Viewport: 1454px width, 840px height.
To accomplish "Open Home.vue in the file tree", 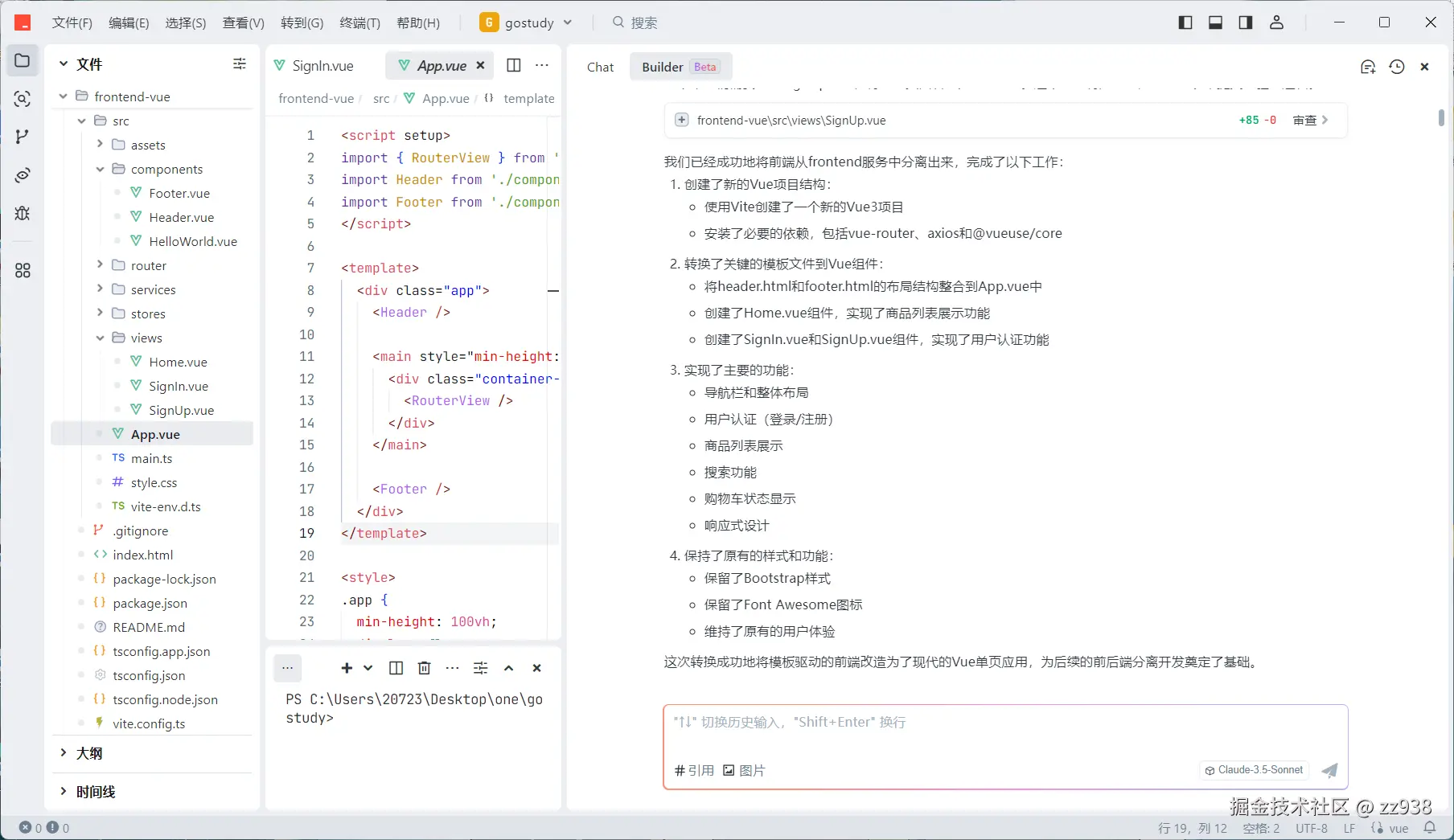I will tap(178, 362).
